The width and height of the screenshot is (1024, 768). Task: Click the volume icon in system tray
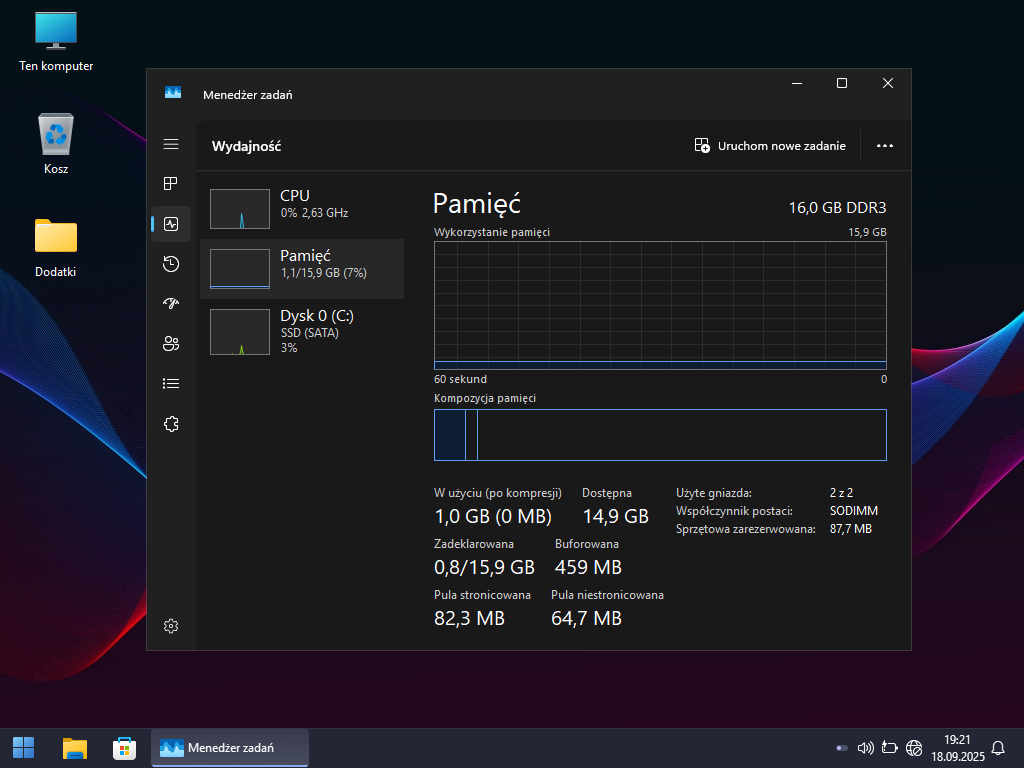[x=866, y=748]
